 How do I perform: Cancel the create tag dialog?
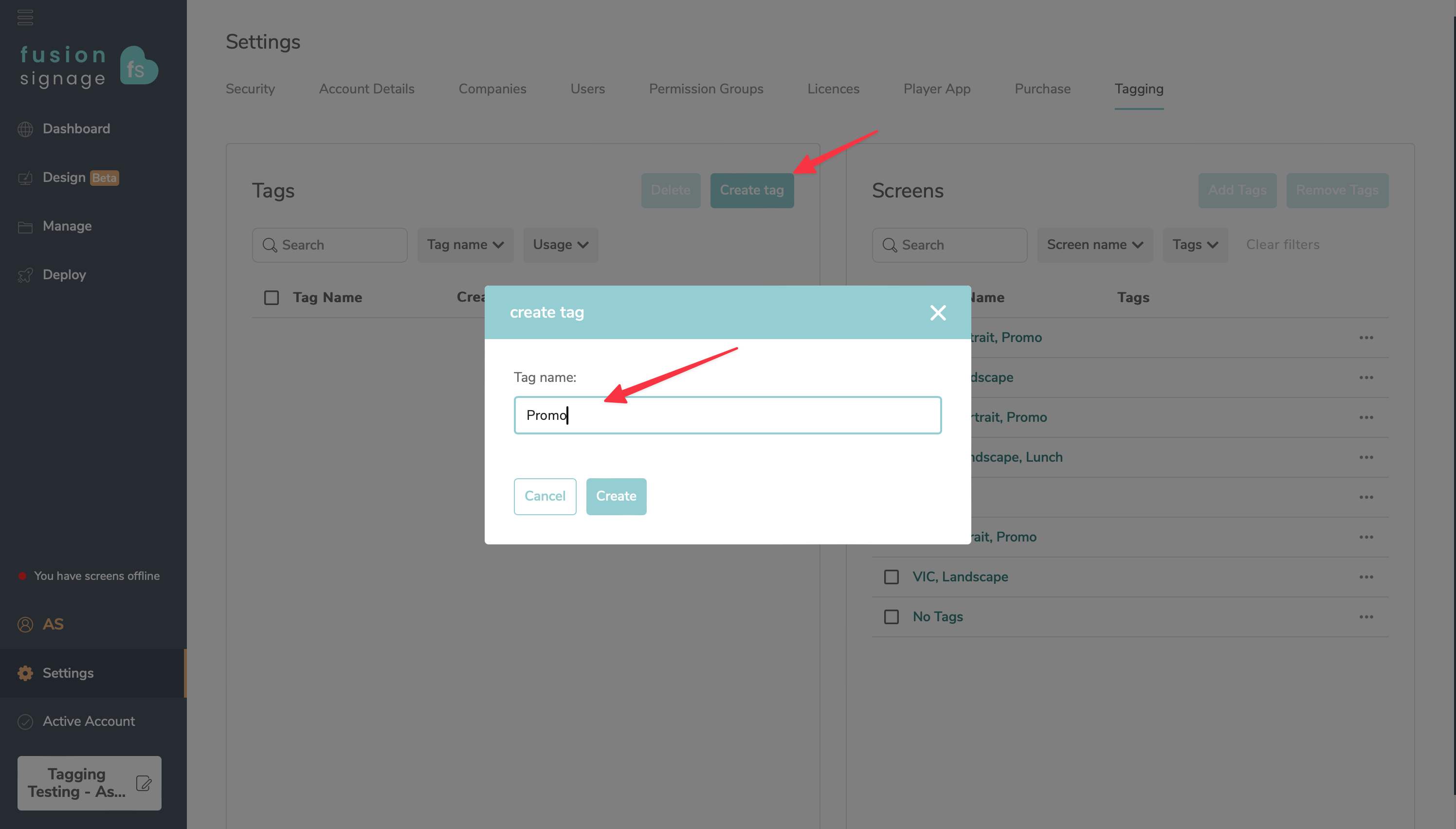(545, 497)
